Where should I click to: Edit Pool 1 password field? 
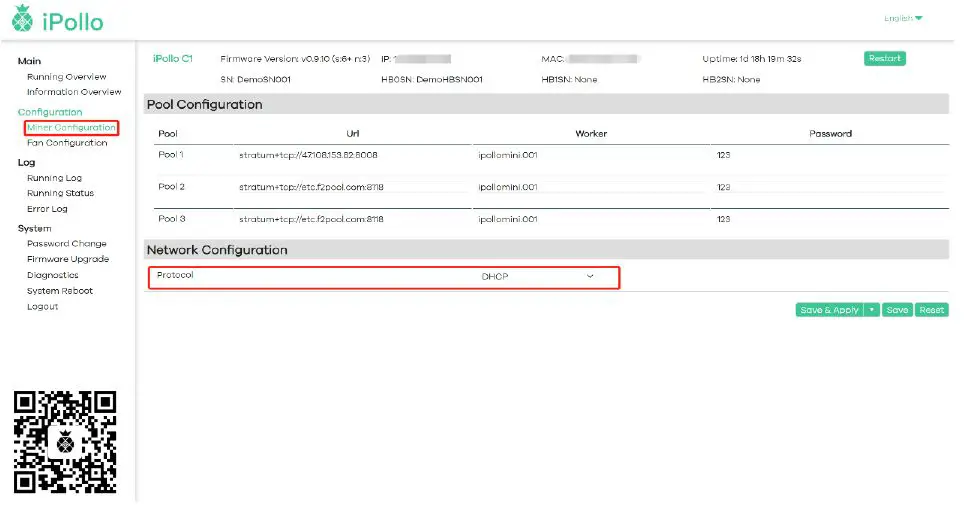pyautogui.click(x=830, y=155)
